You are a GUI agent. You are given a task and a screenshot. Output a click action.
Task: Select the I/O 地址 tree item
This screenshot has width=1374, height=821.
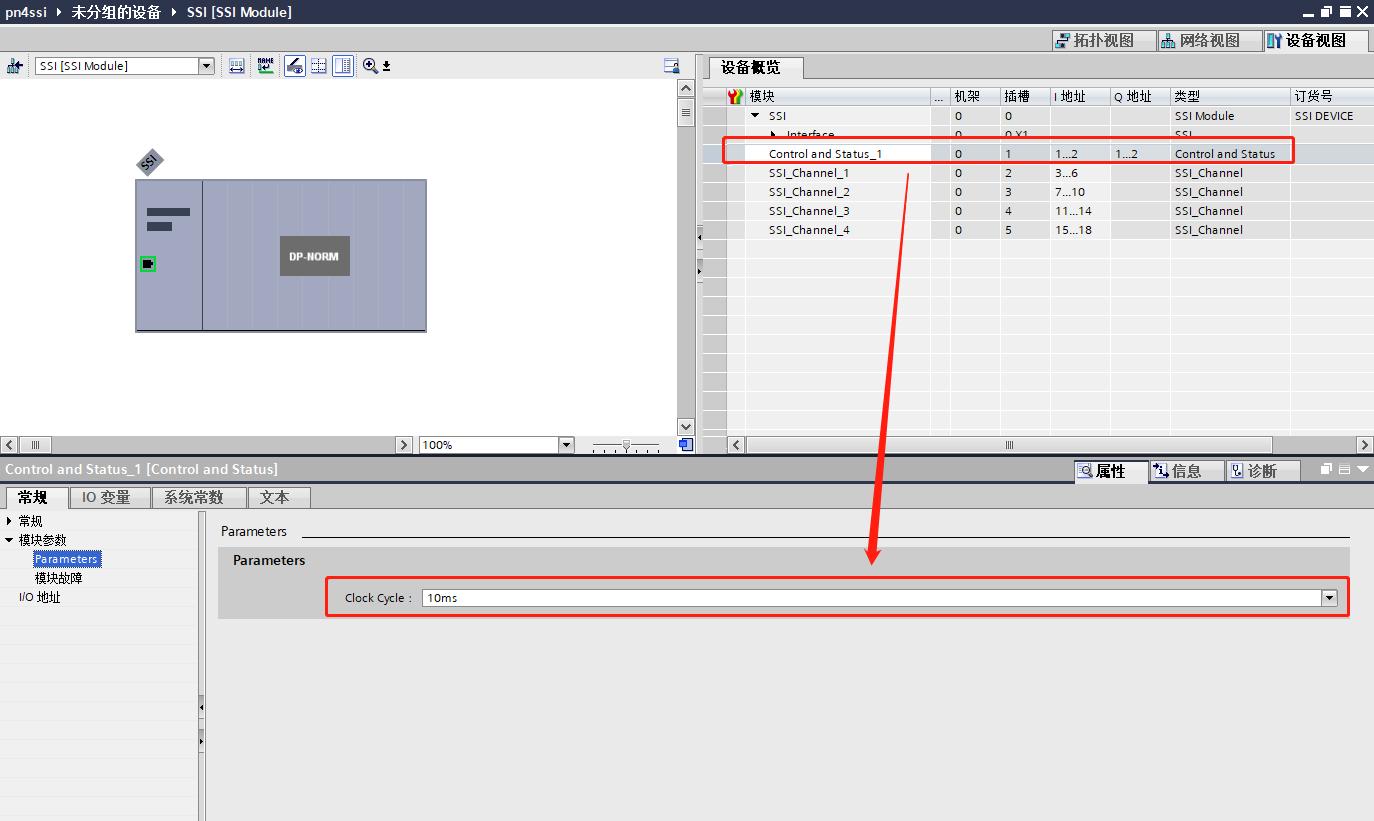point(40,597)
